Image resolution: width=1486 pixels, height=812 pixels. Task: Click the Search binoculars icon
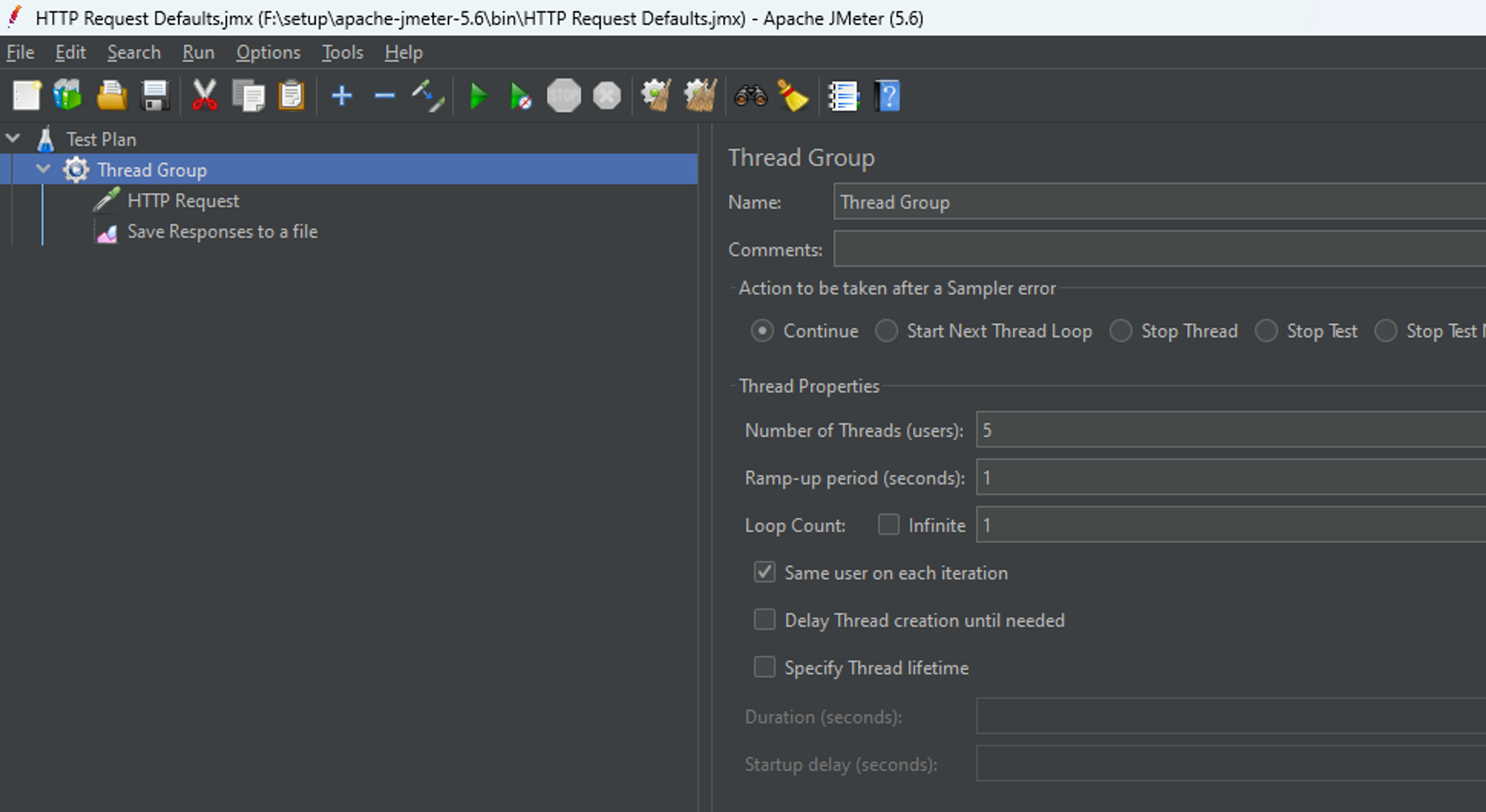(x=750, y=97)
